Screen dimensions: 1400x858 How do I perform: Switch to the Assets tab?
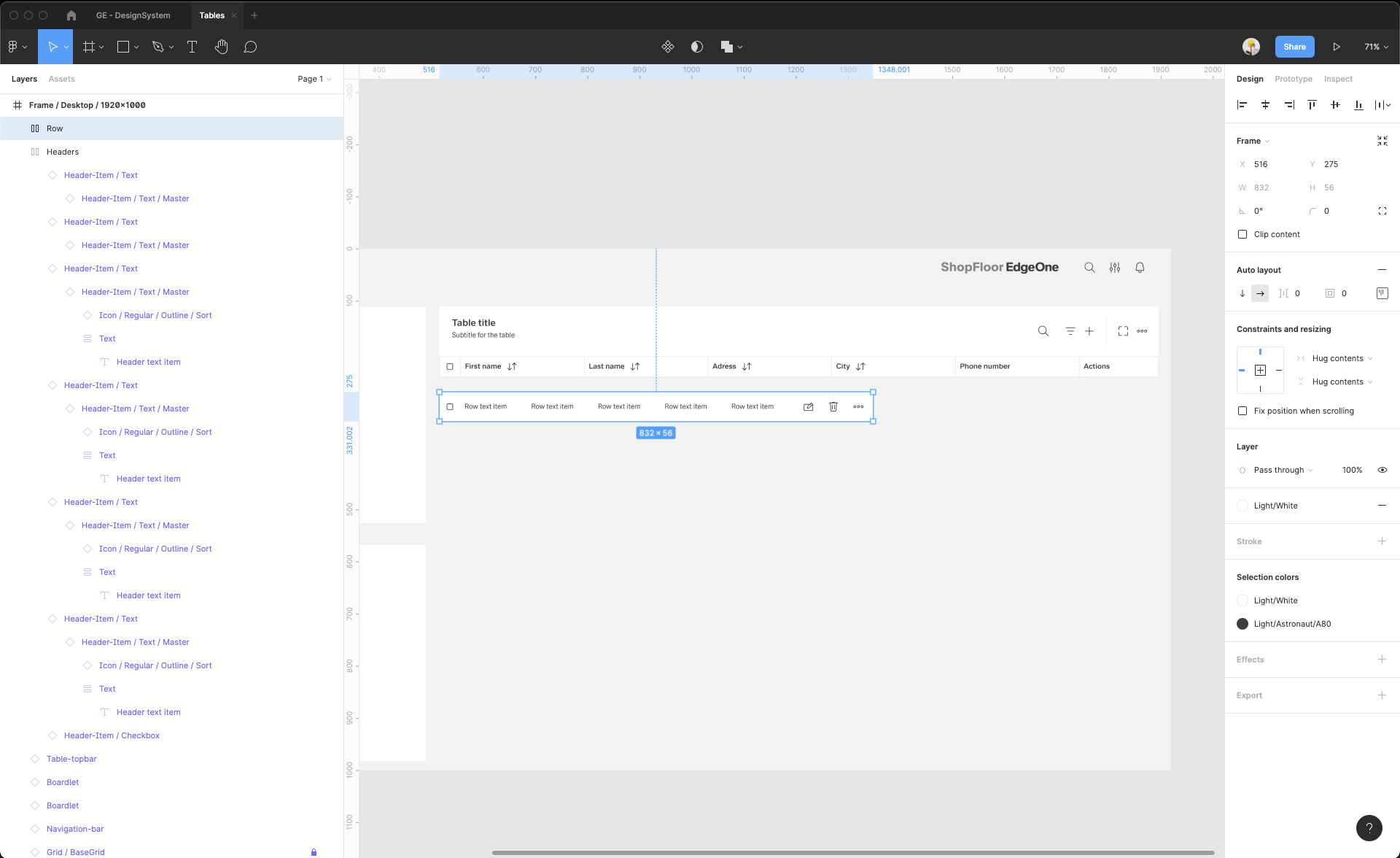pos(61,79)
